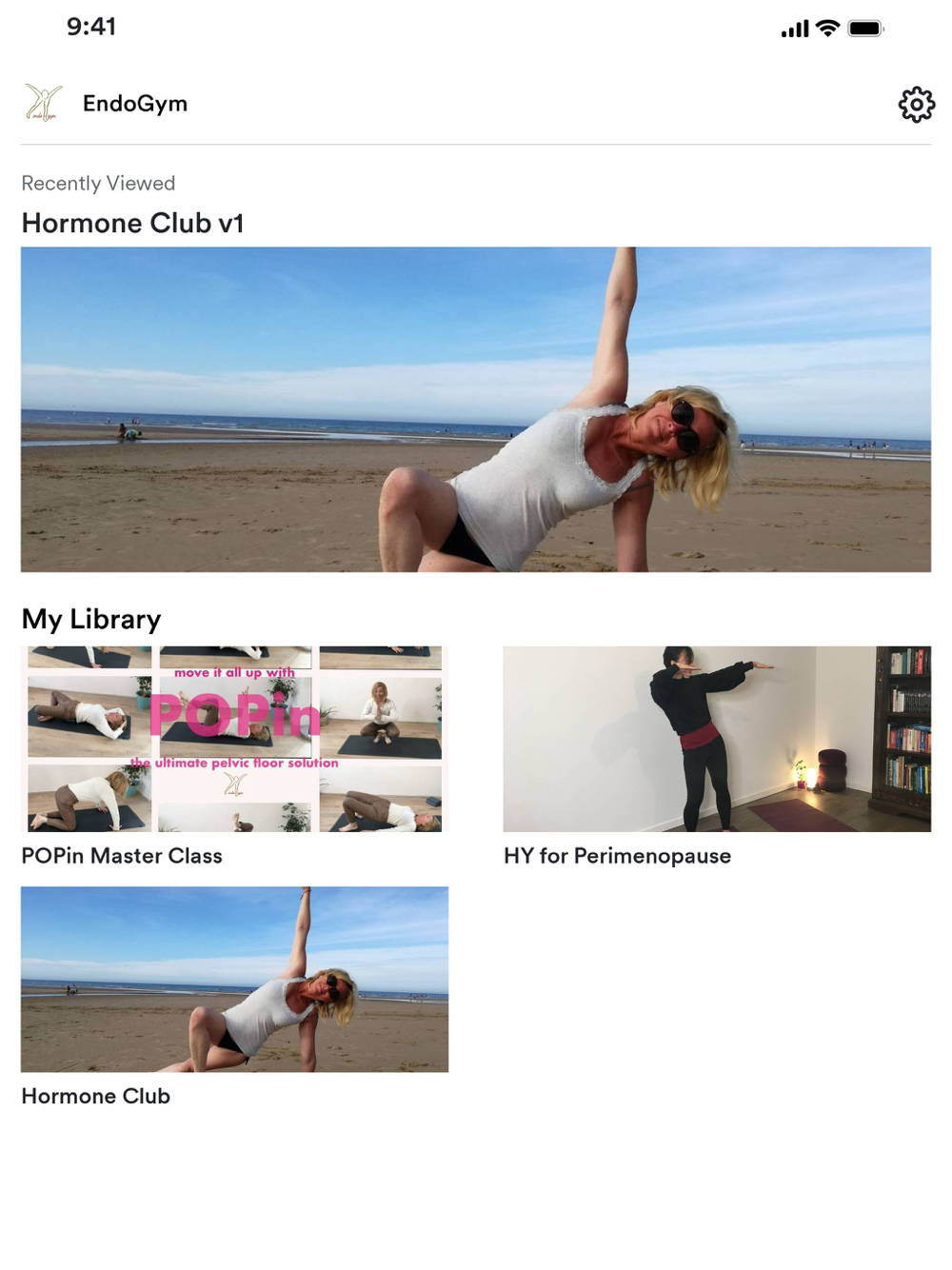Open the Hormone Club v1 recently viewed image
Viewport: 952px width, 1270px height.
(476, 409)
